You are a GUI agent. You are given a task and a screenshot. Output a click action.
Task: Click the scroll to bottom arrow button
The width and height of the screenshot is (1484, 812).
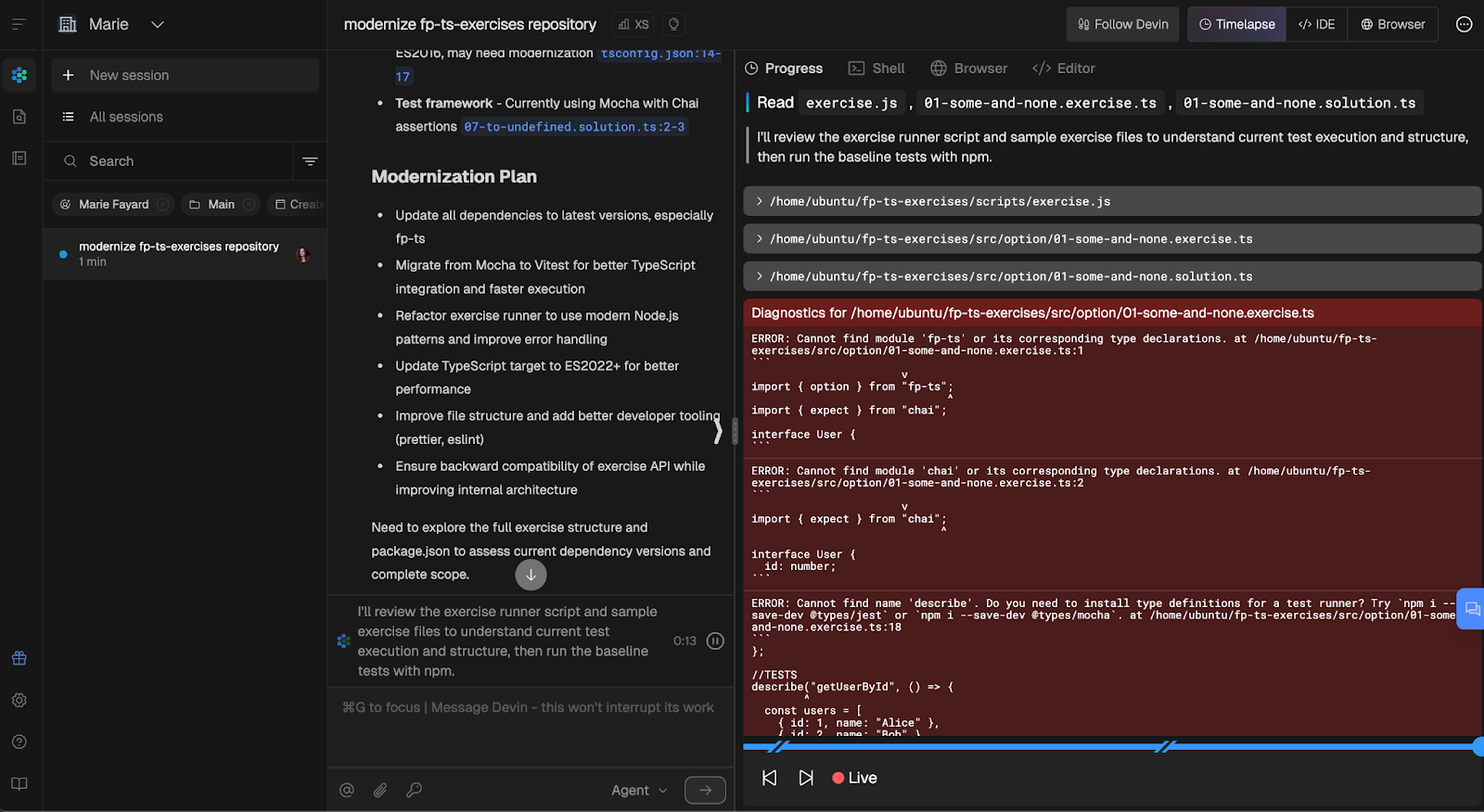[531, 575]
